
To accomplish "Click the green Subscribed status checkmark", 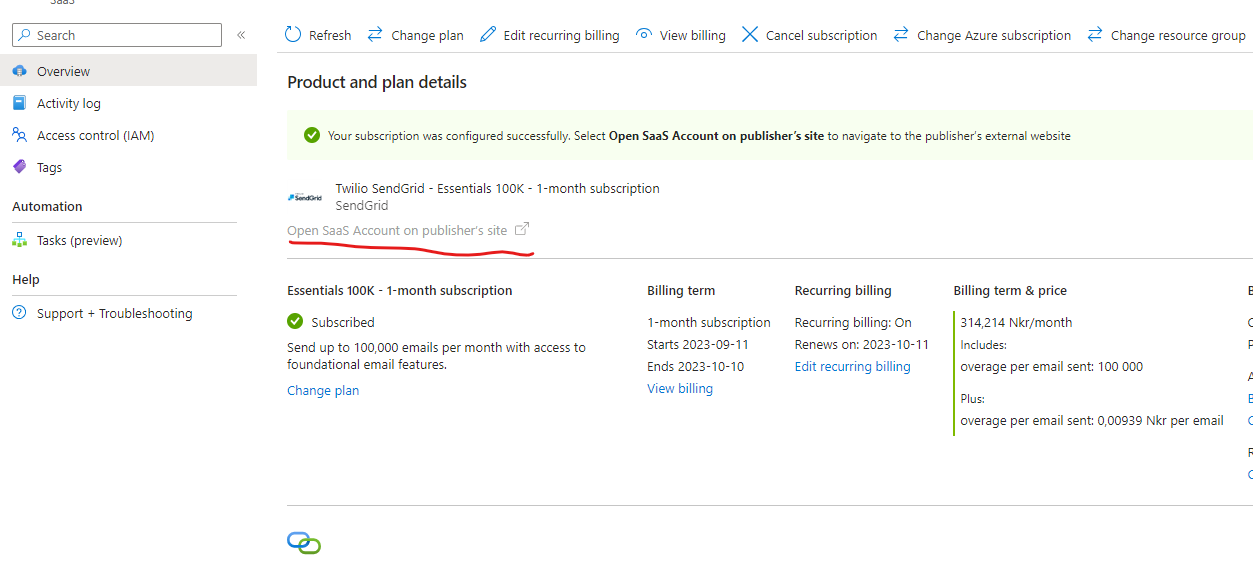I will [295, 322].
